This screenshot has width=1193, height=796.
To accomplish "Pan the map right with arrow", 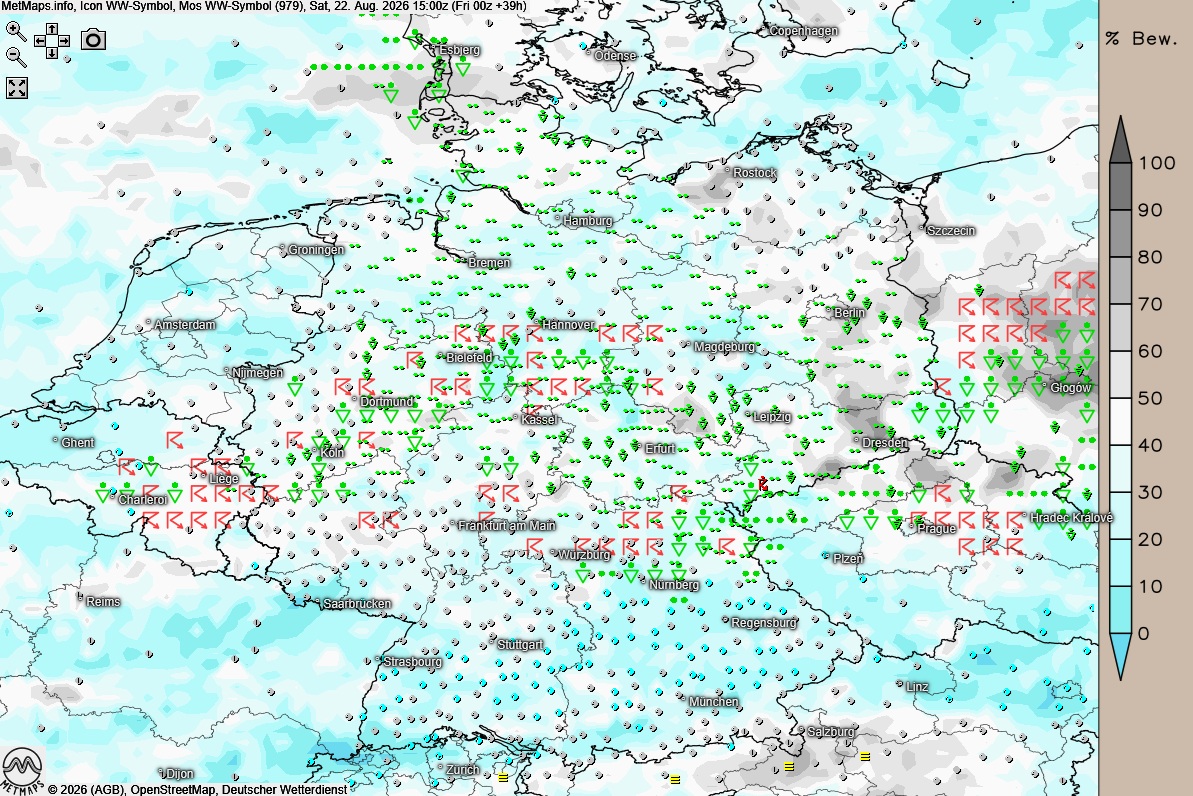I will coord(64,41).
